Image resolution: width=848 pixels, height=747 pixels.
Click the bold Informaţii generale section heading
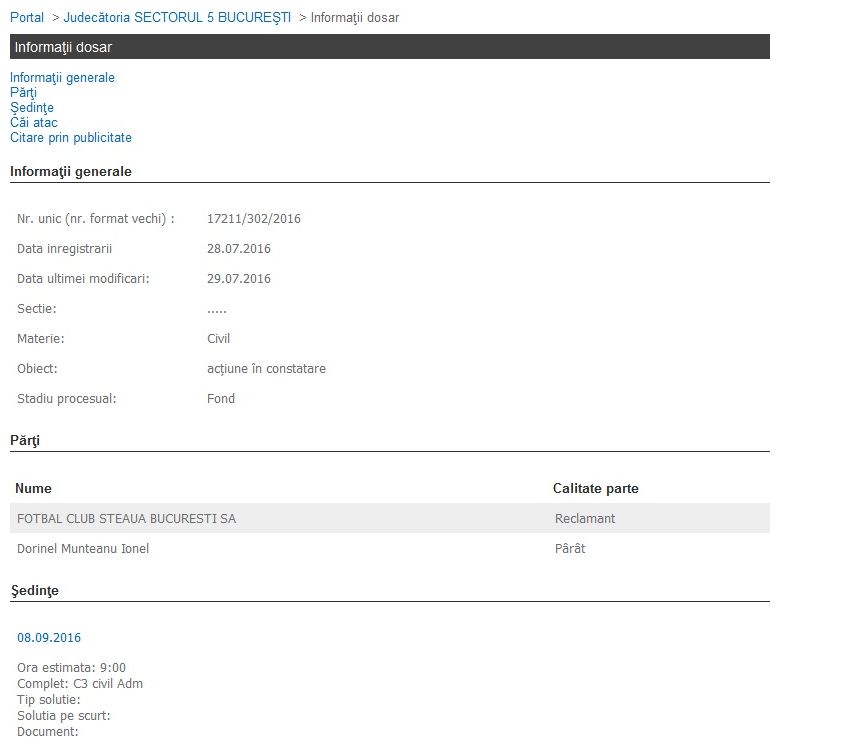(x=71, y=172)
